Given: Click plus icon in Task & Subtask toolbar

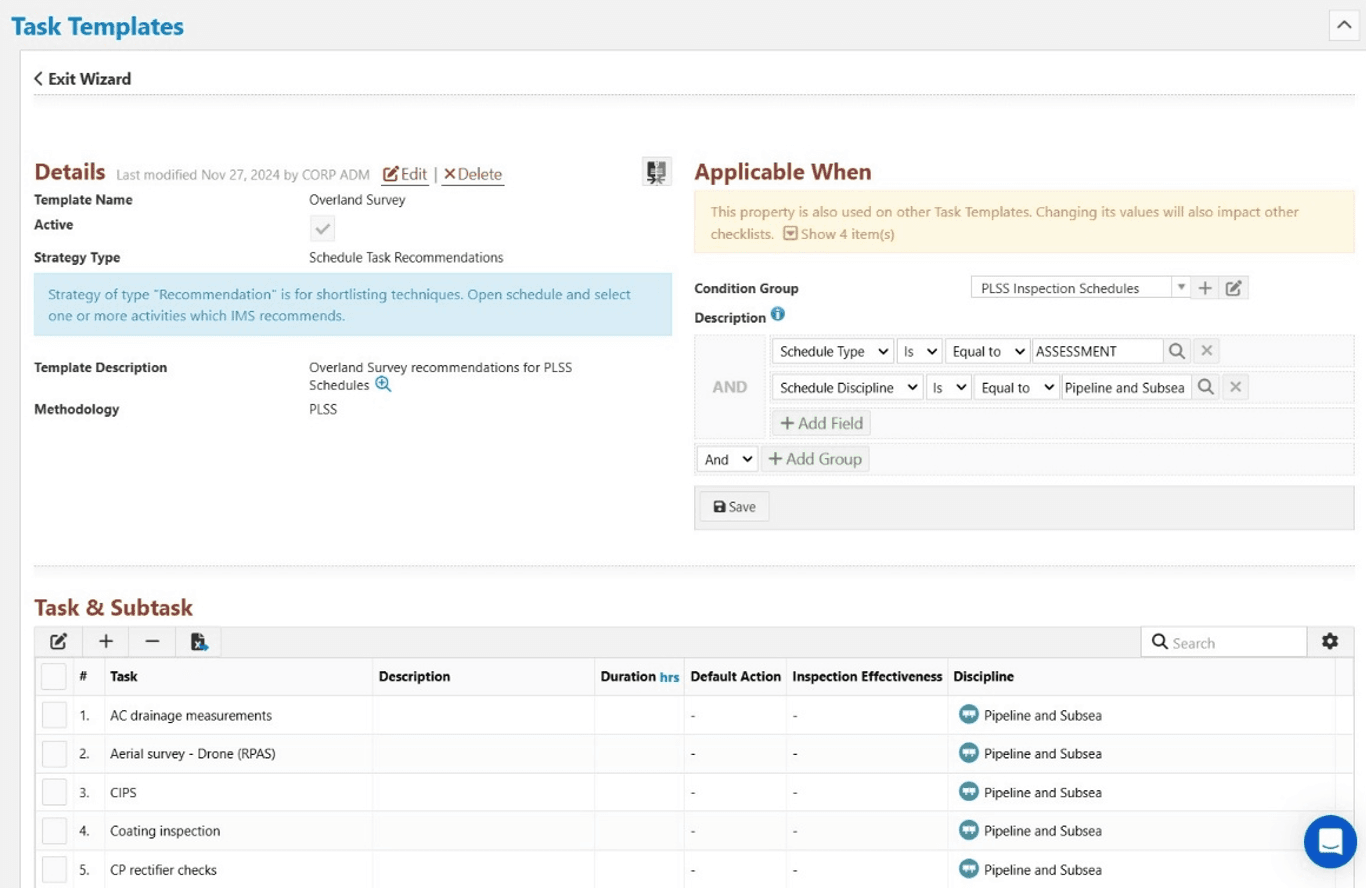Looking at the screenshot, I should click(x=106, y=642).
